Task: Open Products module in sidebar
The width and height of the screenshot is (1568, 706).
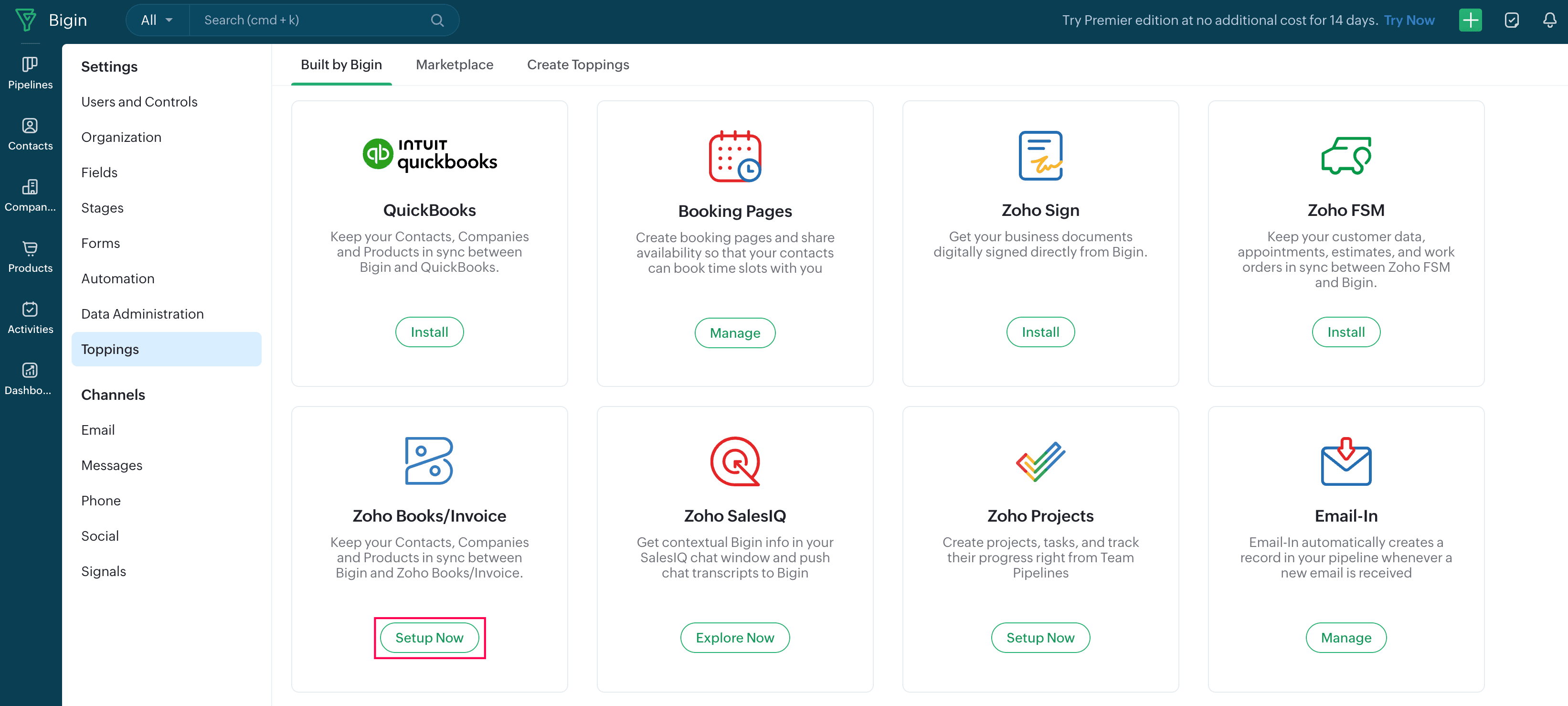Action: click(30, 257)
